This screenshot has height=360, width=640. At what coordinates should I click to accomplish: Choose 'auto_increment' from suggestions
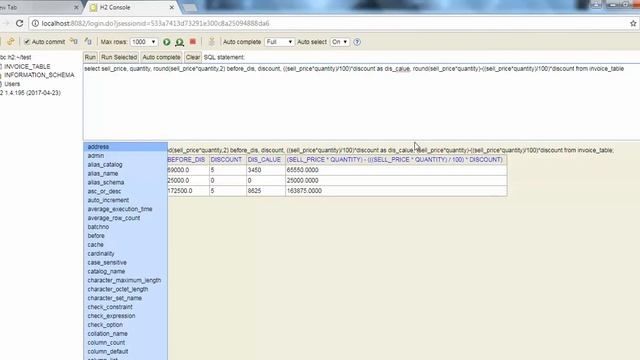(x=126, y=200)
